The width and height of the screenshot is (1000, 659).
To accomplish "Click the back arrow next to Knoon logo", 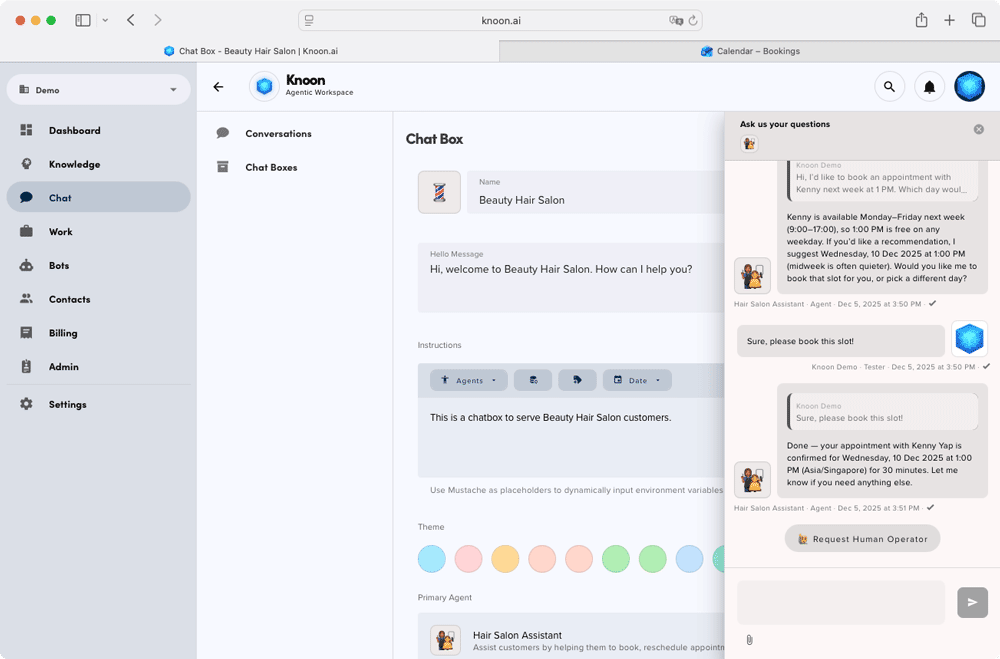I will [x=219, y=87].
